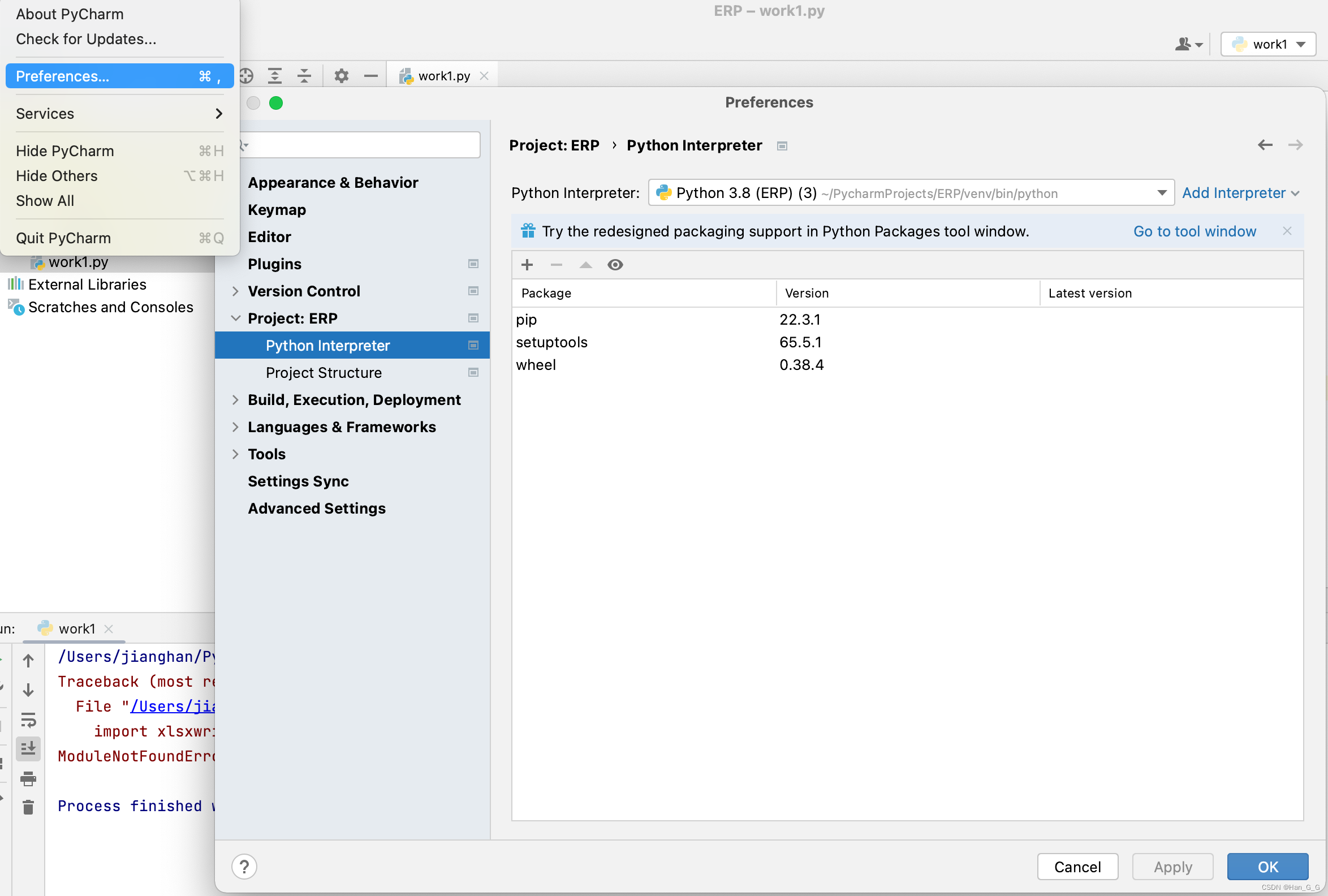Image resolution: width=1328 pixels, height=896 pixels.
Task: Click the collapse all icon in toolbar
Action: point(304,75)
